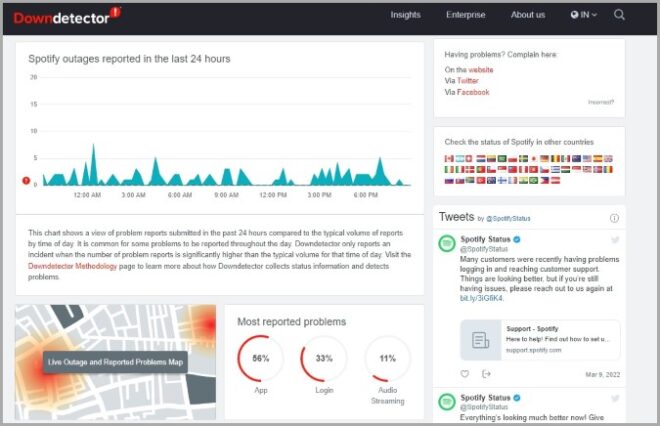Click the red question mark beside chart
This screenshot has width=660, height=426.
coord(26,181)
